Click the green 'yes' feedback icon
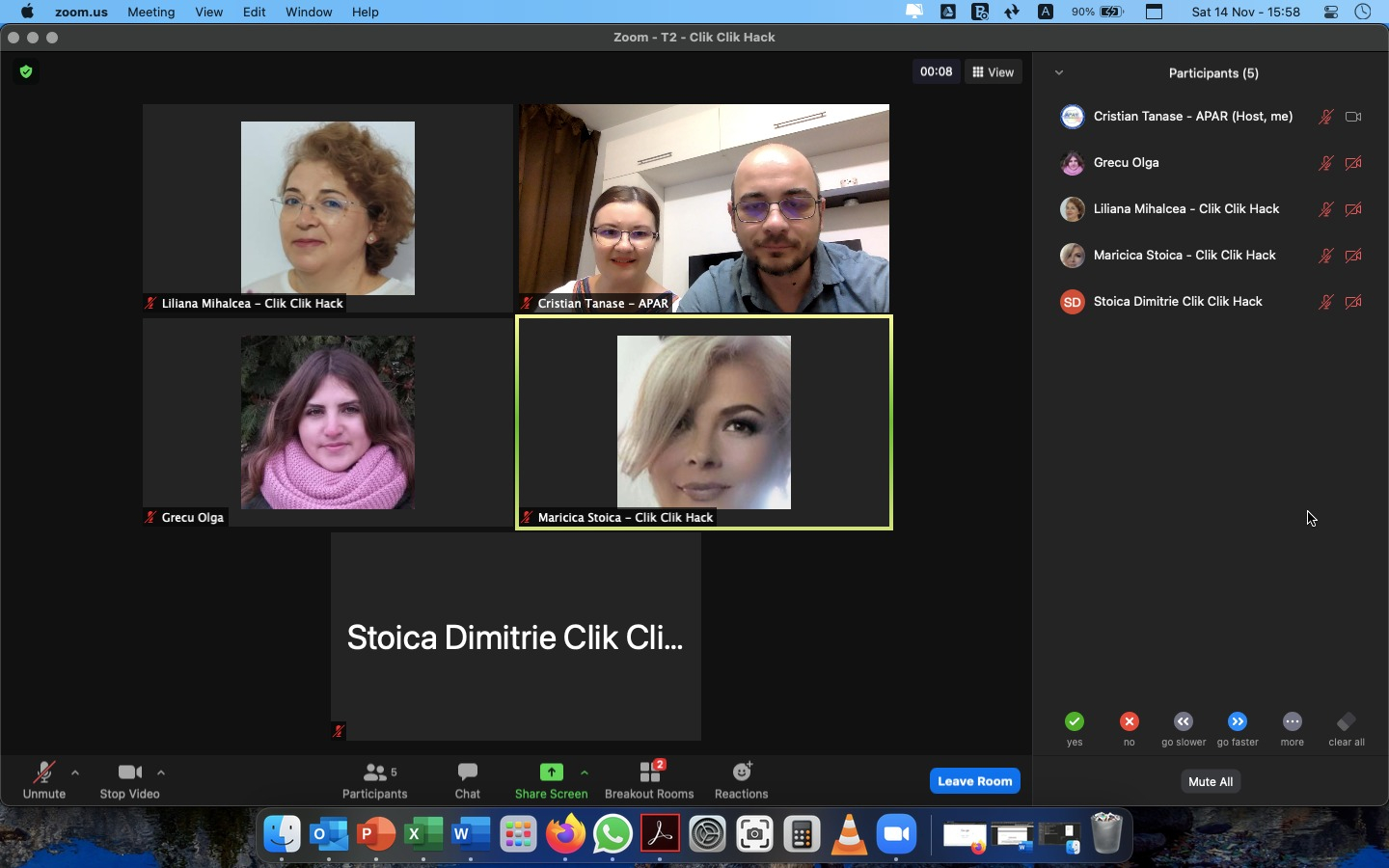Viewport: 1389px width, 868px height. click(1075, 722)
